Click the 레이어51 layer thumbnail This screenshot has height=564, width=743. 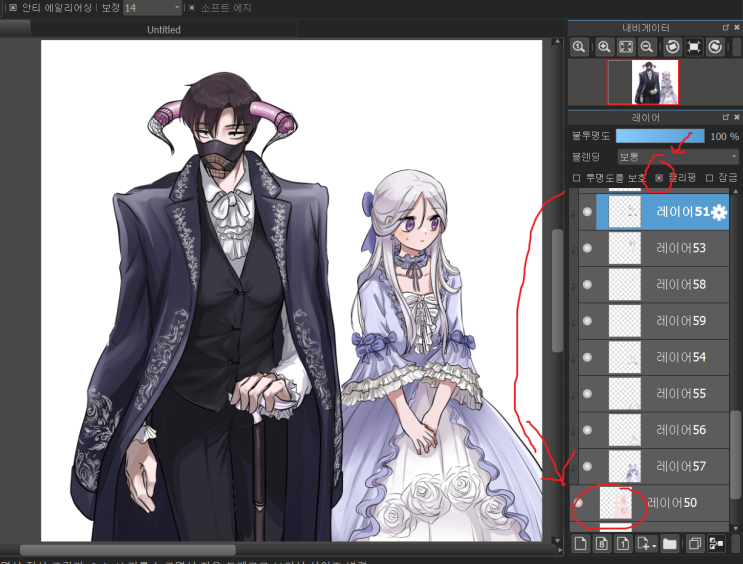625,212
